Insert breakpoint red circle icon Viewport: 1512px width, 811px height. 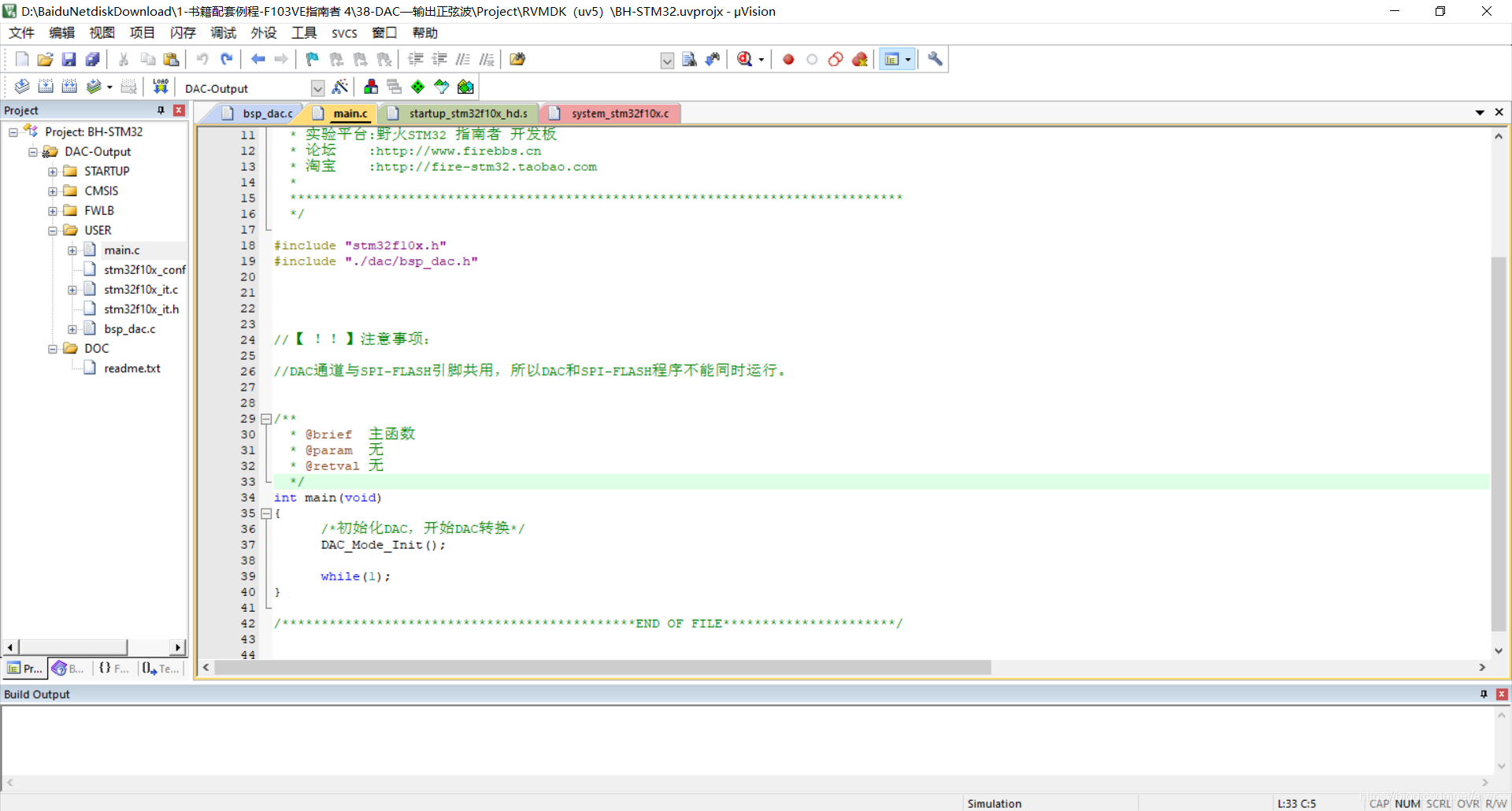[x=788, y=59]
